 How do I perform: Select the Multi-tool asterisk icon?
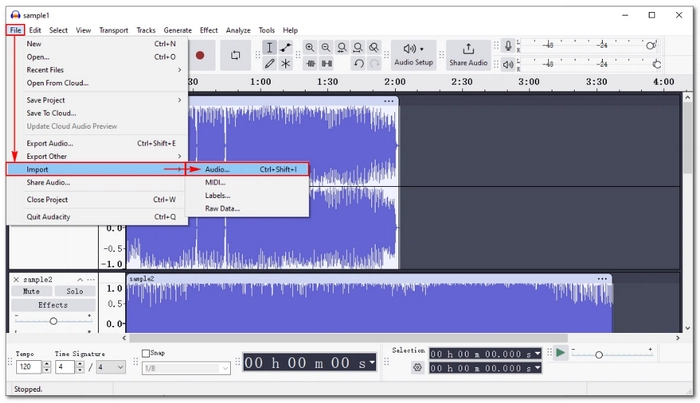286,64
